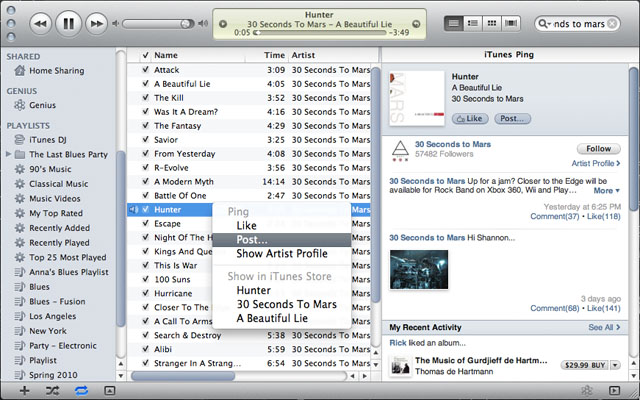Open Genius in sidebar
640x400 pixels.
pos(42,105)
